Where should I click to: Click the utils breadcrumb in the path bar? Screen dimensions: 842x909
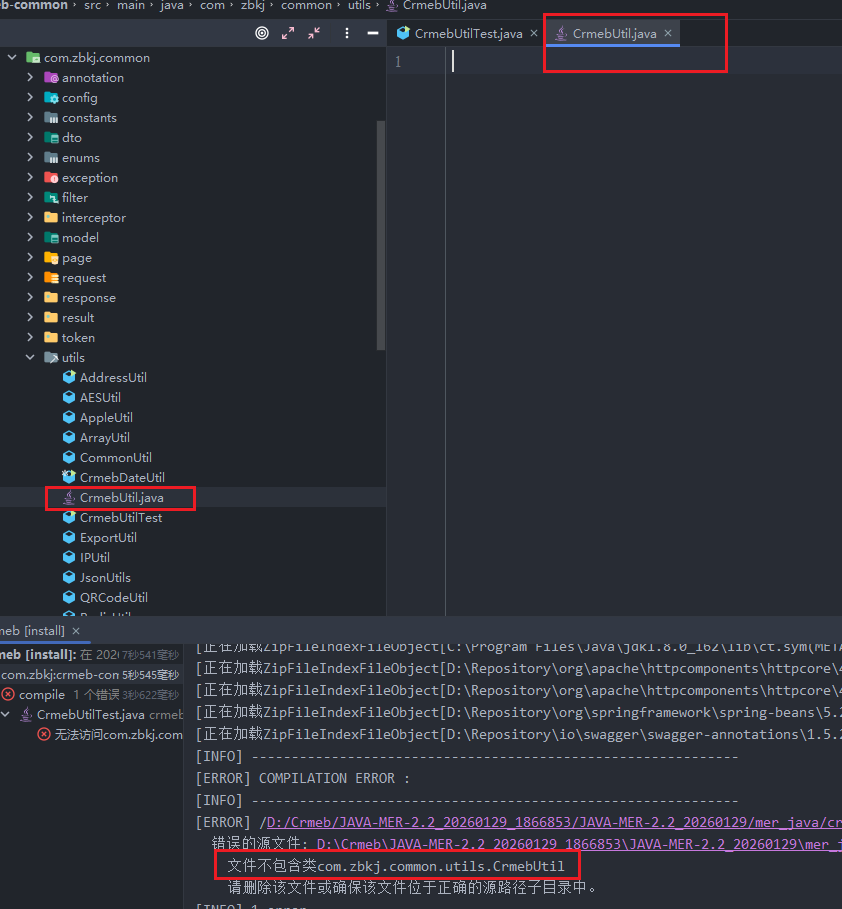(x=358, y=6)
